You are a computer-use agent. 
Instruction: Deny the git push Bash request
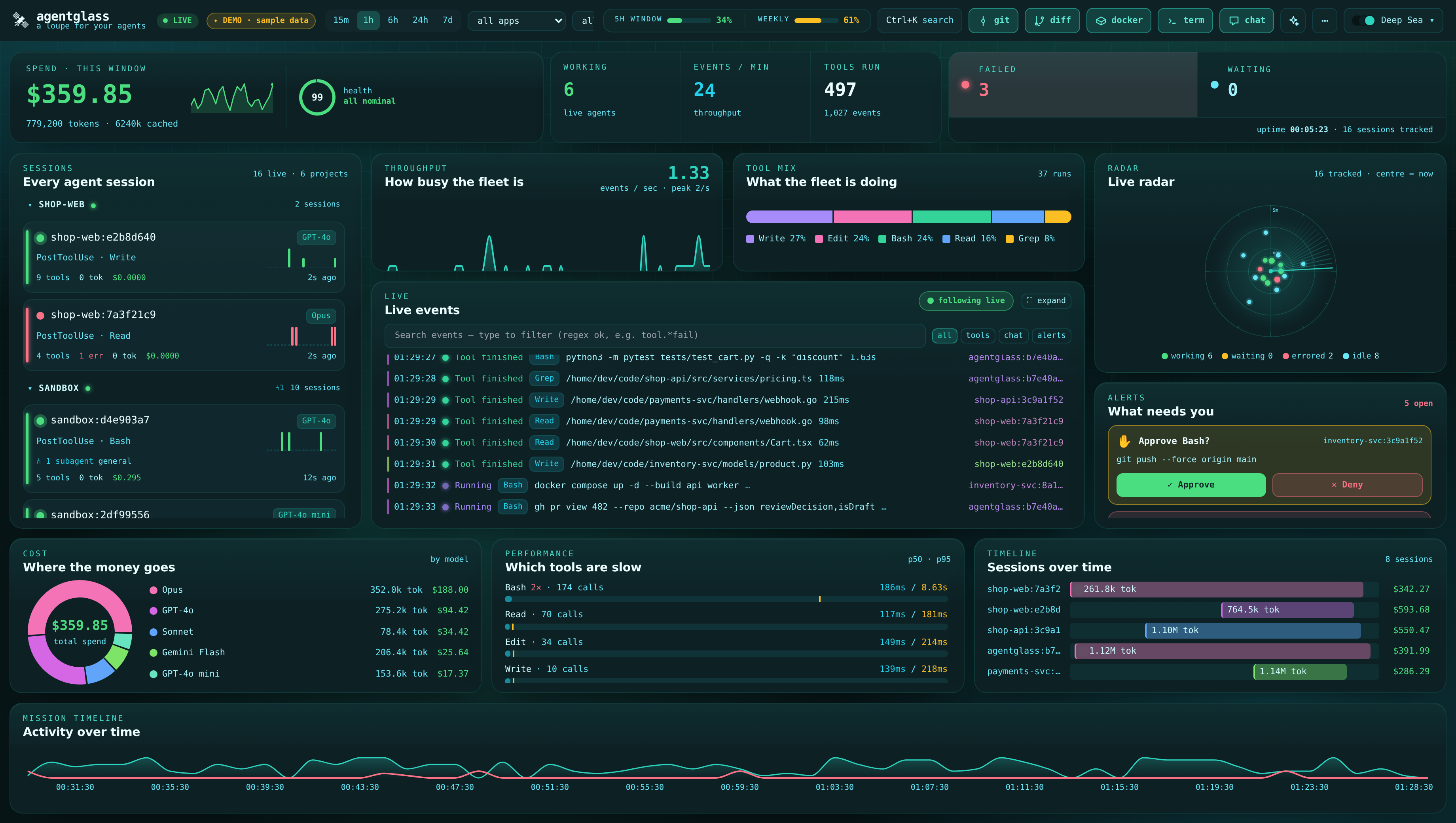pos(1347,485)
